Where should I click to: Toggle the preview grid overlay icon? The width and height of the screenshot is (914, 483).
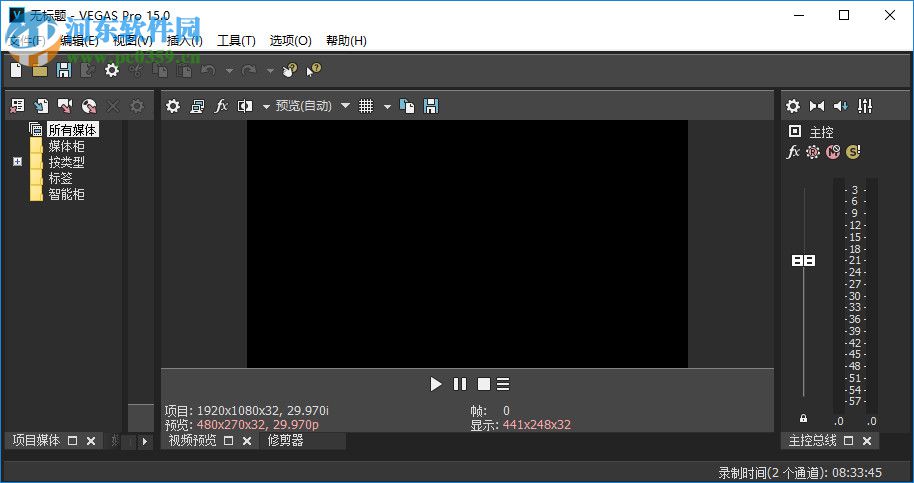(x=365, y=106)
